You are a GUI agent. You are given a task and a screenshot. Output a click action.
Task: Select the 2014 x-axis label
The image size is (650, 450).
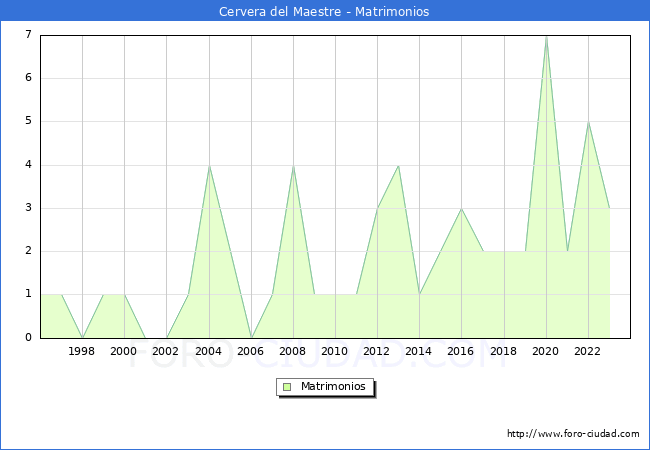point(419,351)
